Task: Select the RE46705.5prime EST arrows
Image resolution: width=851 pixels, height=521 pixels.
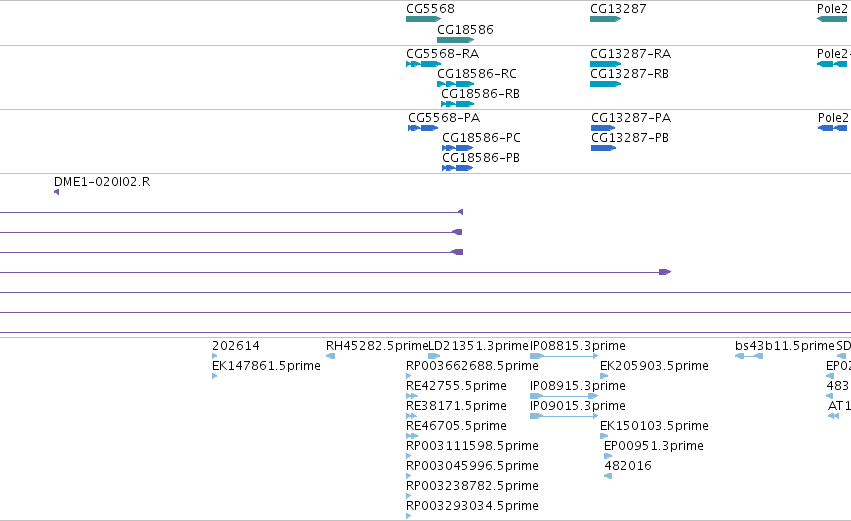Action: coord(411,436)
